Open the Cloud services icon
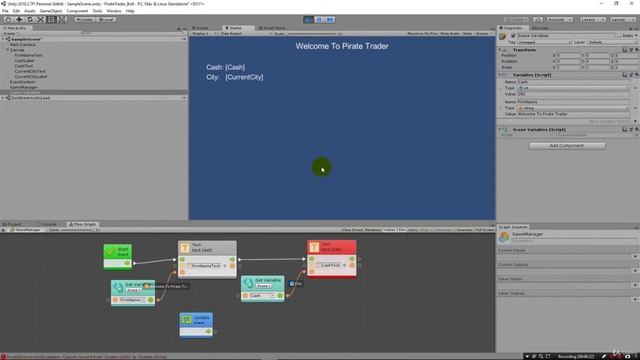640x360 pixels. [x=538, y=20]
